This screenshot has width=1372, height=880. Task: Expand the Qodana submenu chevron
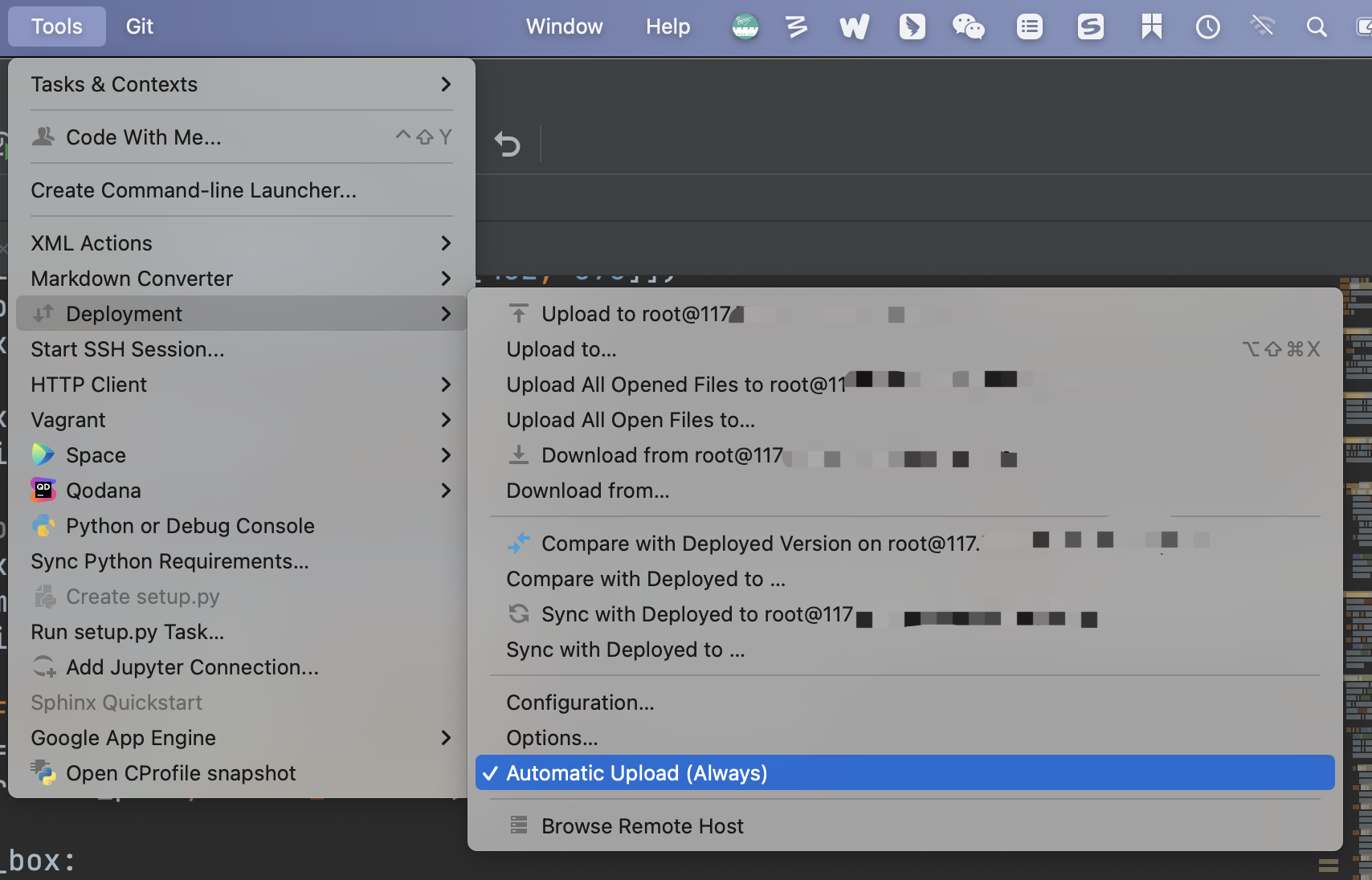446,491
